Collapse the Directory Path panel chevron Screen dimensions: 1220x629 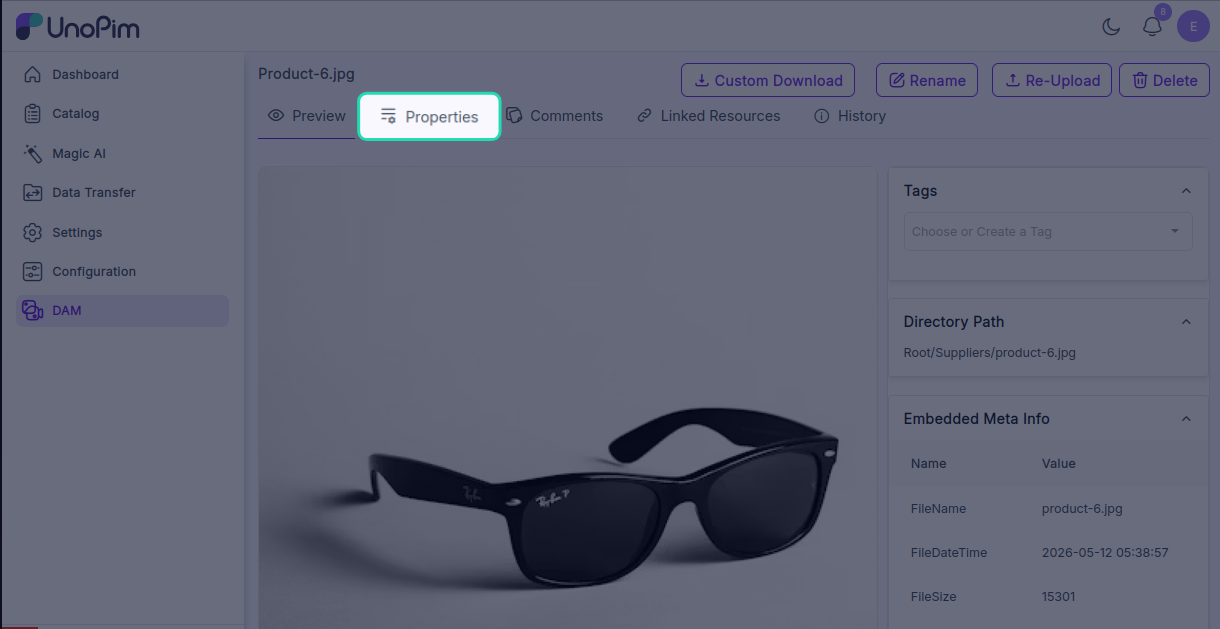pyautogui.click(x=1186, y=322)
